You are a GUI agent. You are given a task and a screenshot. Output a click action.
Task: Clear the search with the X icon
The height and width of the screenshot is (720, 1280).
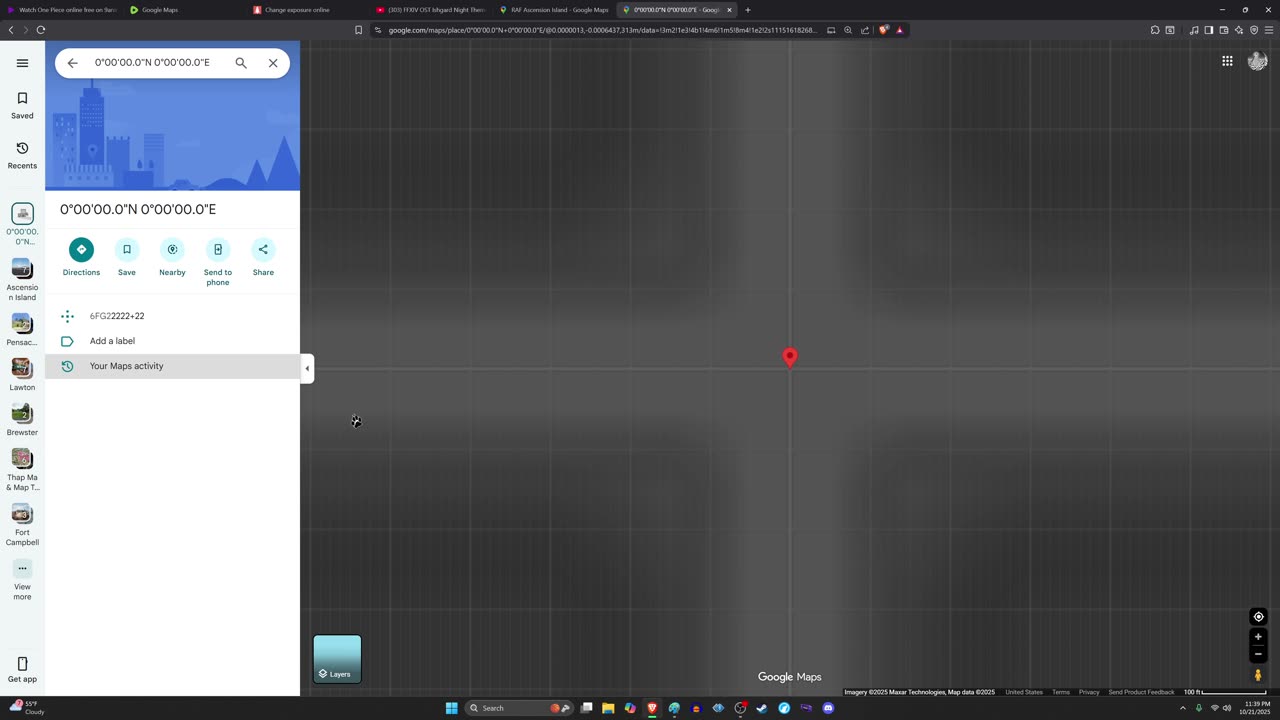(x=273, y=63)
